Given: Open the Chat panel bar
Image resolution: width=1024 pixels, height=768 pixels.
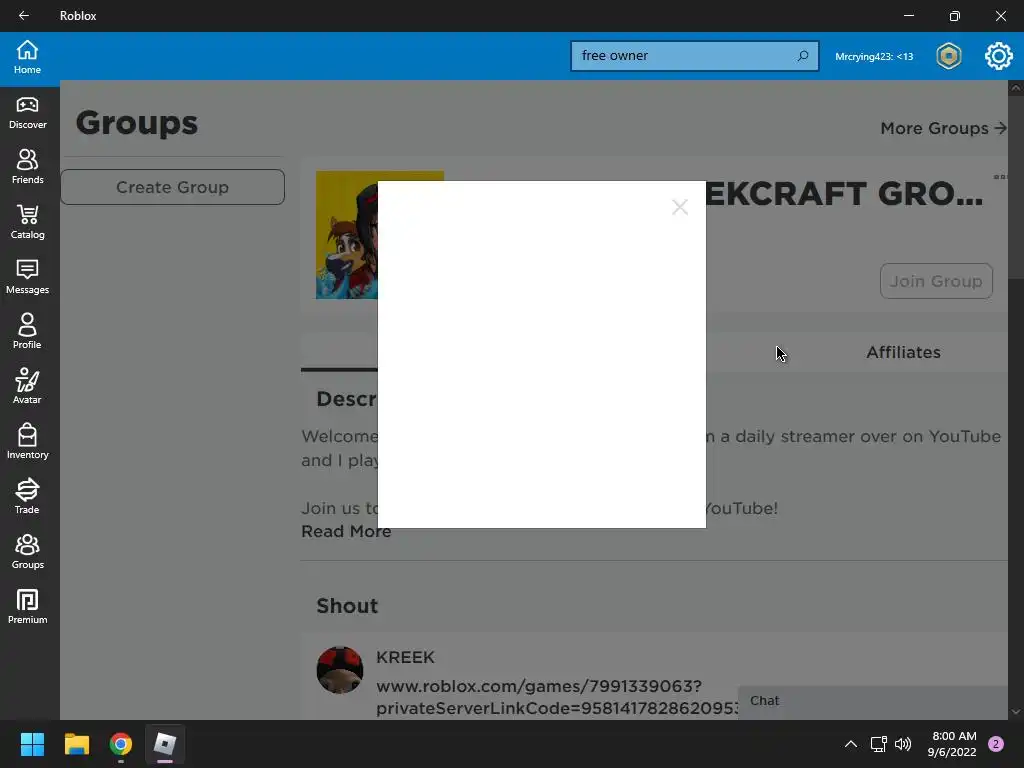Looking at the screenshot, I should (873, 701).
